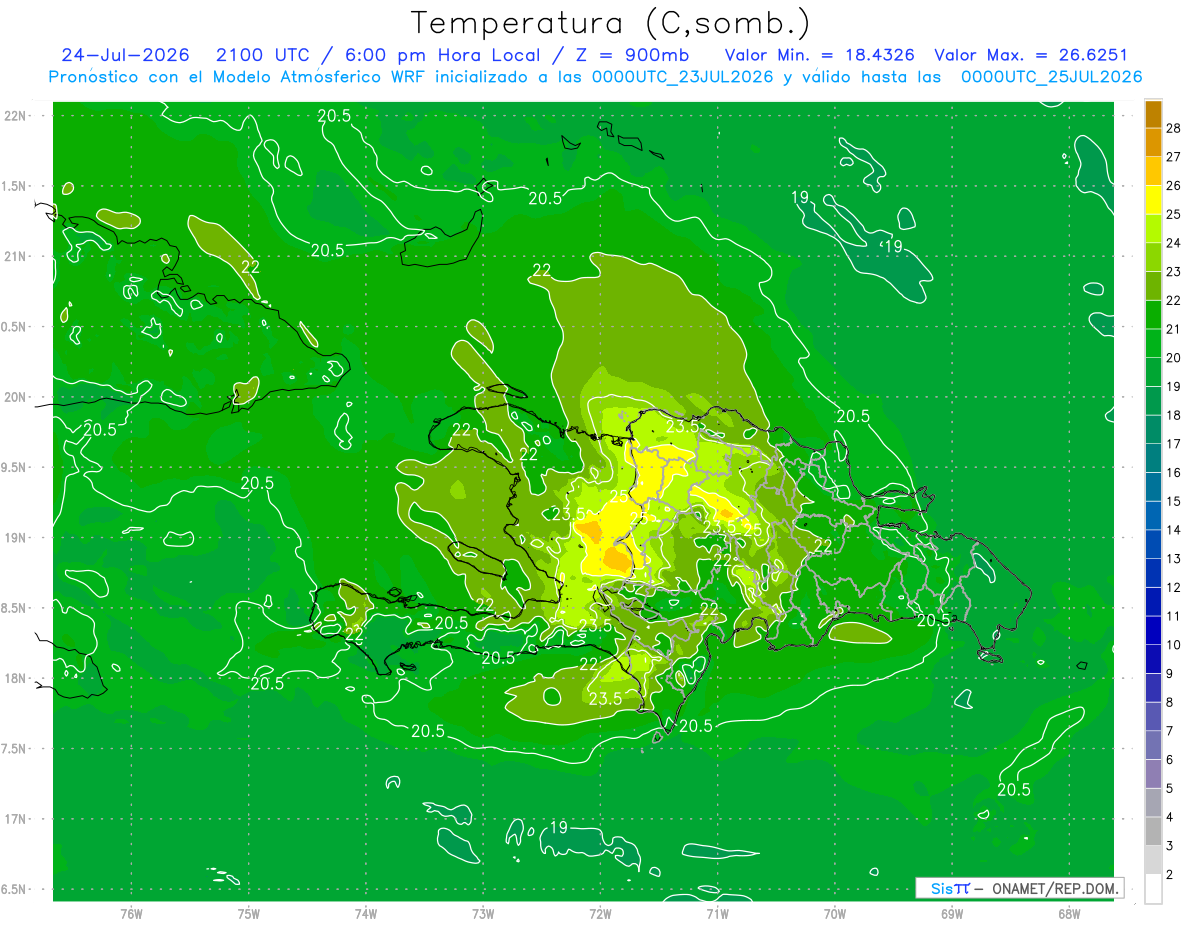Click the pressure level 'Z = 900mb'
This screenshot has height=927, width=1200.
pyautogui.click(x=632, y=55)
